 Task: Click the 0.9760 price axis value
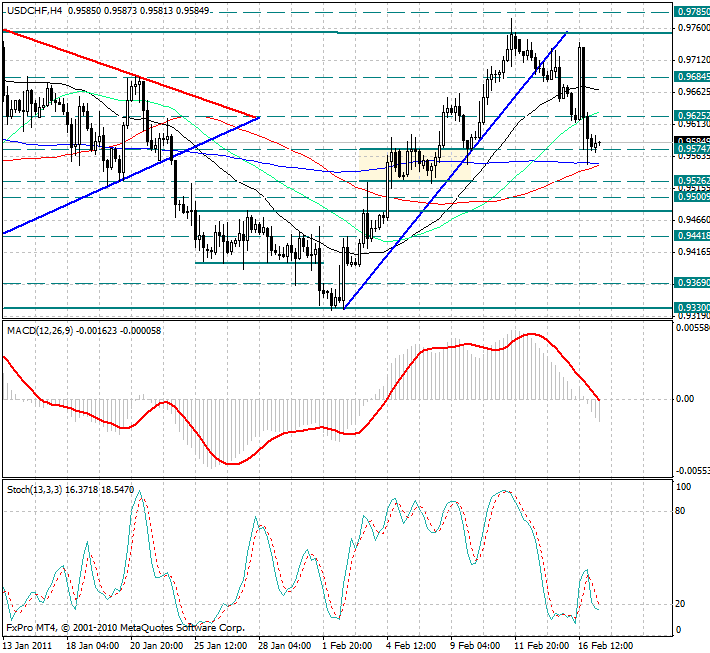[693, 28]
